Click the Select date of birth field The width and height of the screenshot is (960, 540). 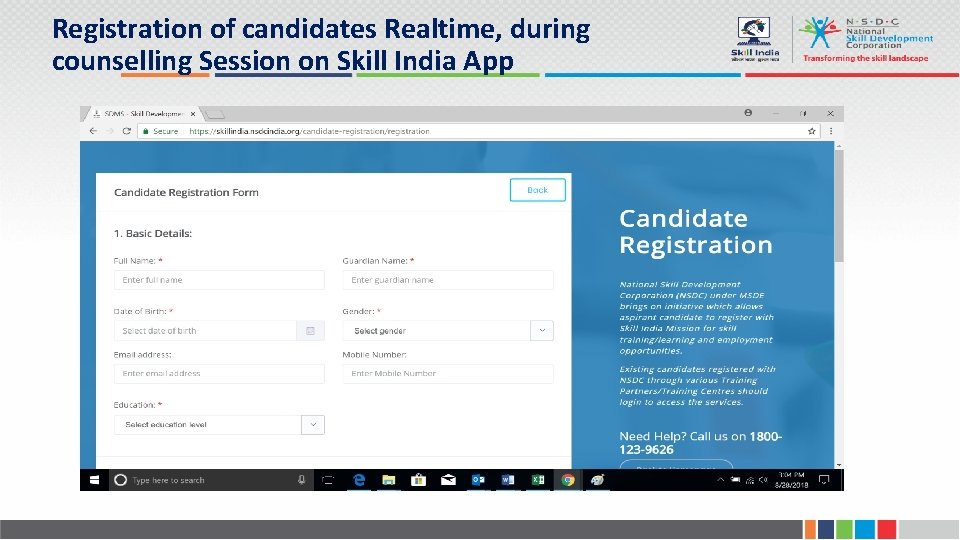pos(205,331)
